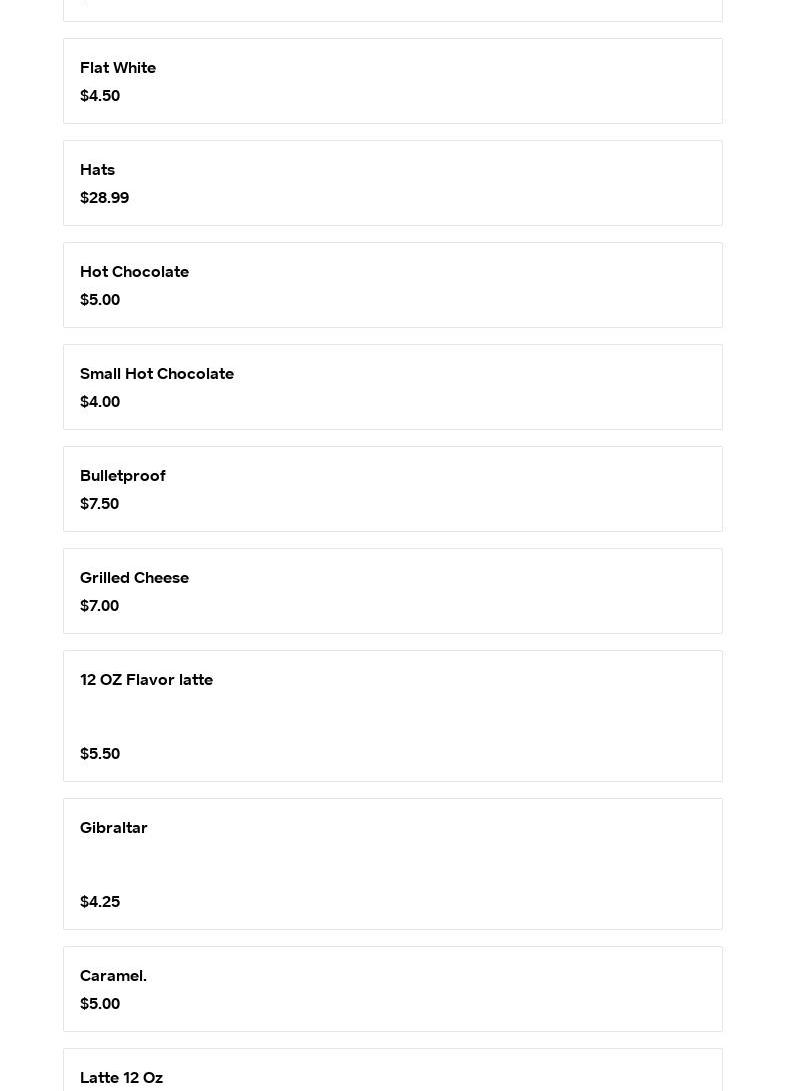Image resolution: width=785 pixels, height=1091 pixels.
Task: Click the $5.00 price under Caramel.
Action: pyautogui.click(x=100, y=1004)
